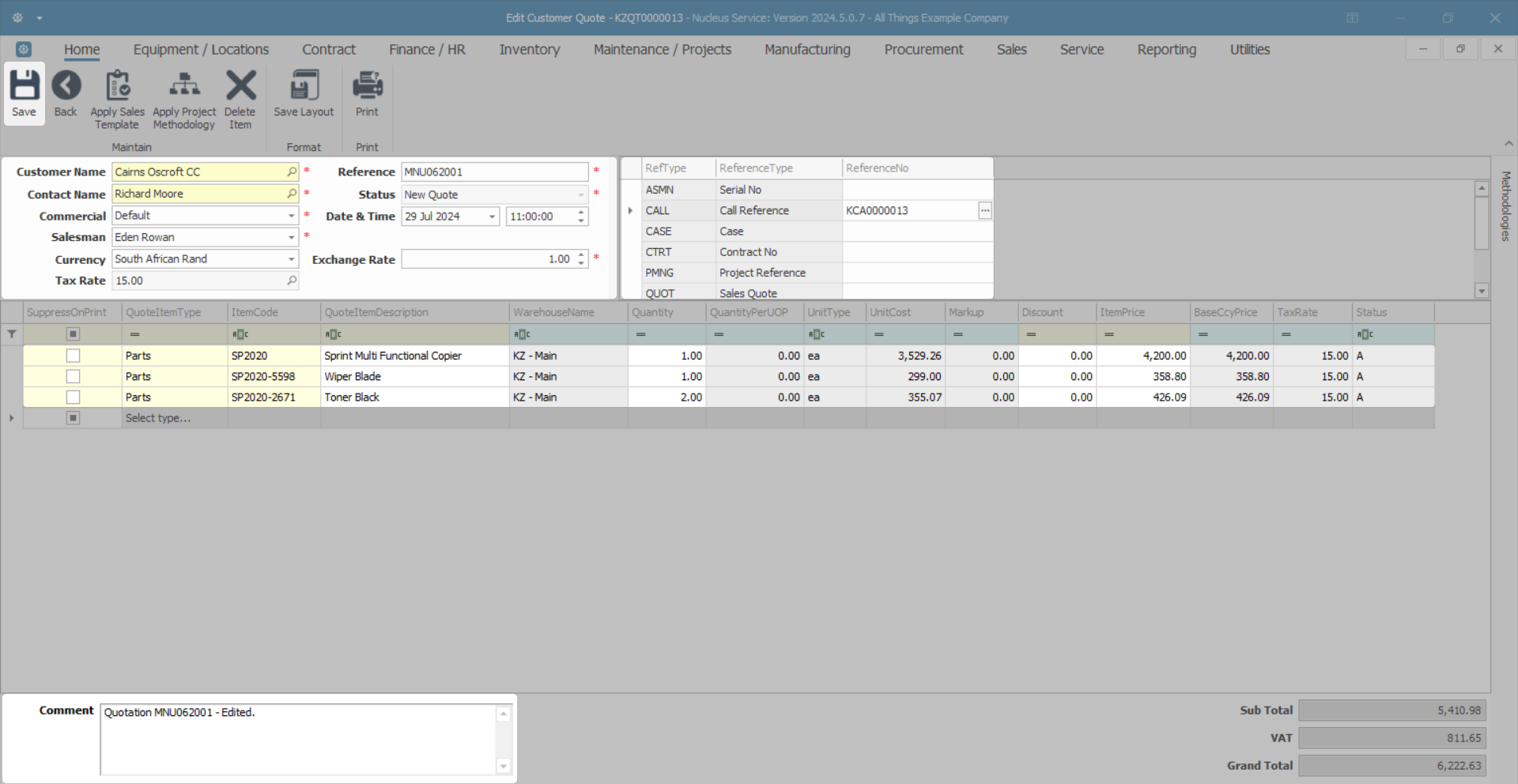This screenshot has height=784, width=1518.
Task: Select the Toner Black description cell
Action: [415, 397]
